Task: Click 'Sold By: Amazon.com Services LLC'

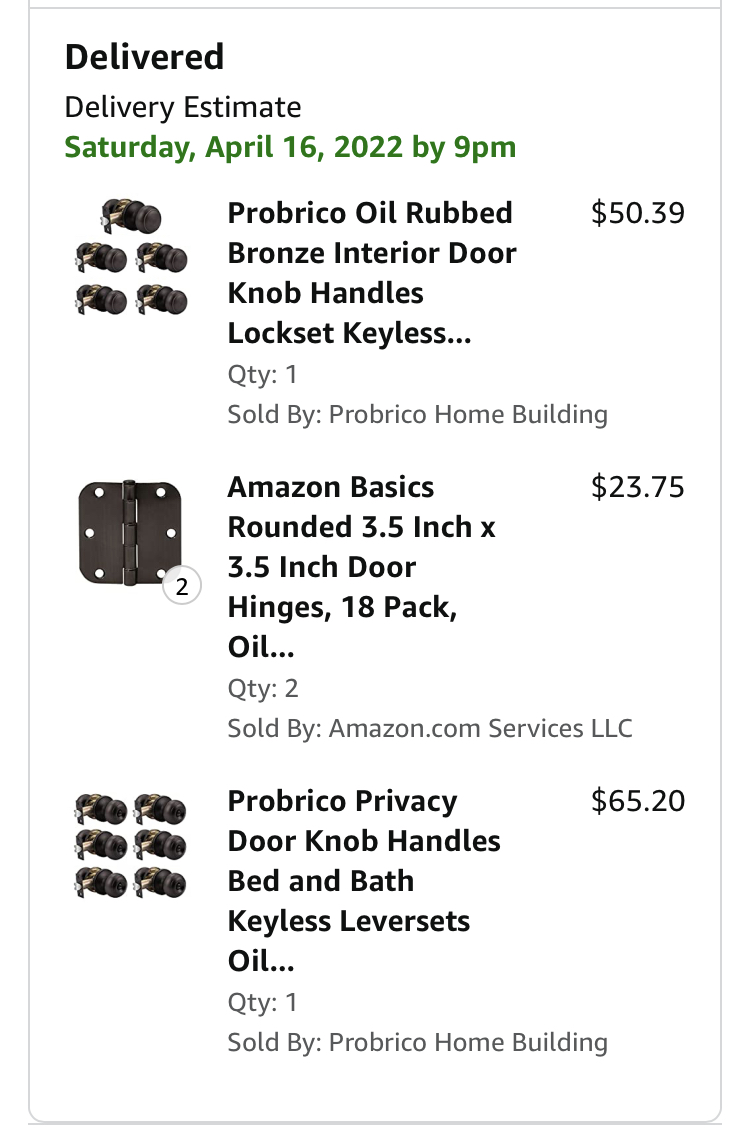Action: pyautogui.click(x=430, y=728)
